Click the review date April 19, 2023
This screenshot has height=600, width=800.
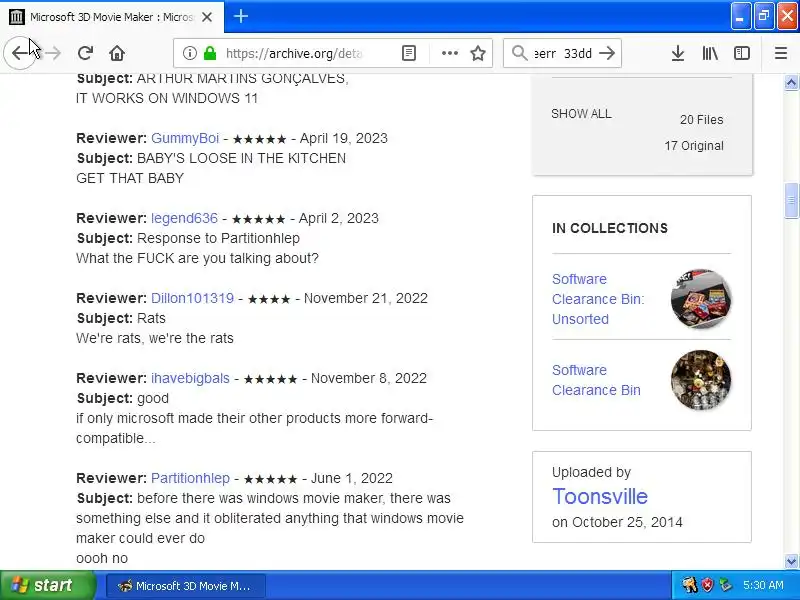coord(343,138)
